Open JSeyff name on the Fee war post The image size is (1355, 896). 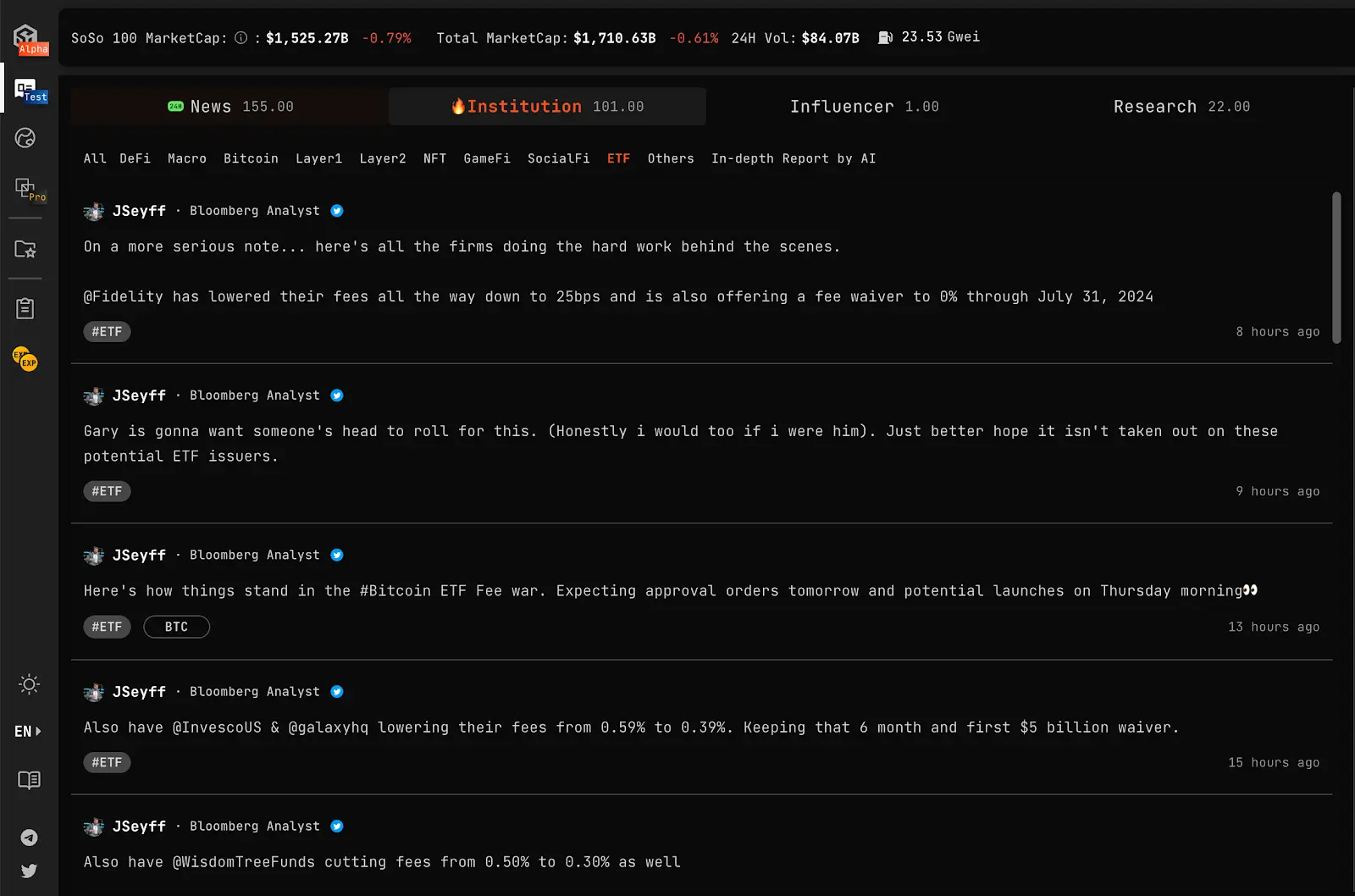point(139,556)
